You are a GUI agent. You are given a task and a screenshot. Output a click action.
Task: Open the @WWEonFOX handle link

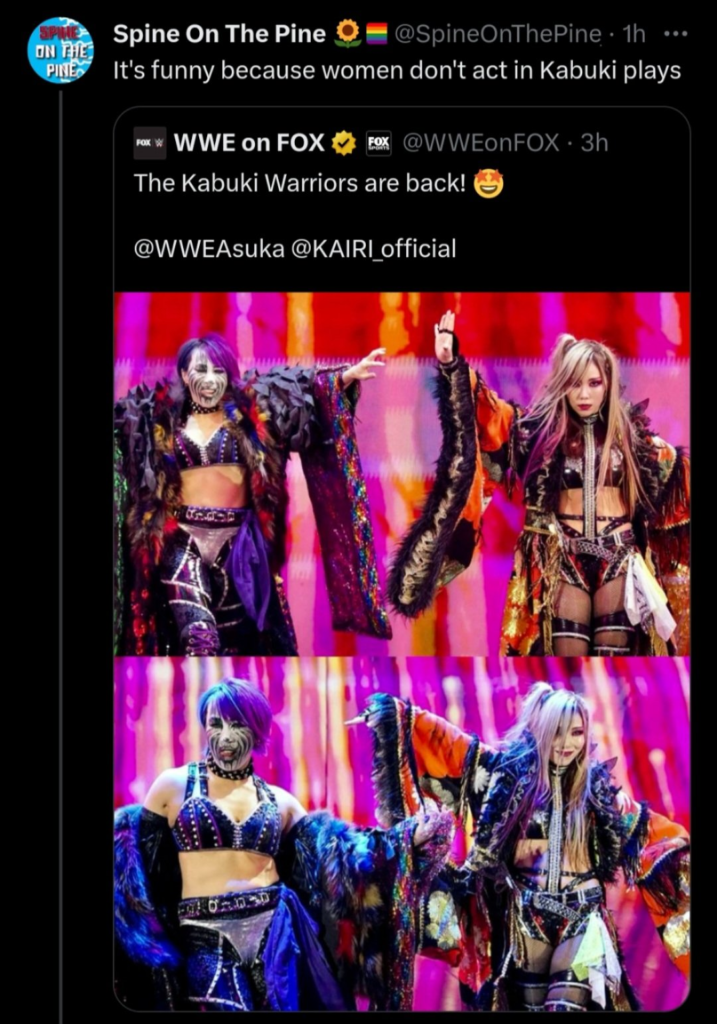[481, 142]
